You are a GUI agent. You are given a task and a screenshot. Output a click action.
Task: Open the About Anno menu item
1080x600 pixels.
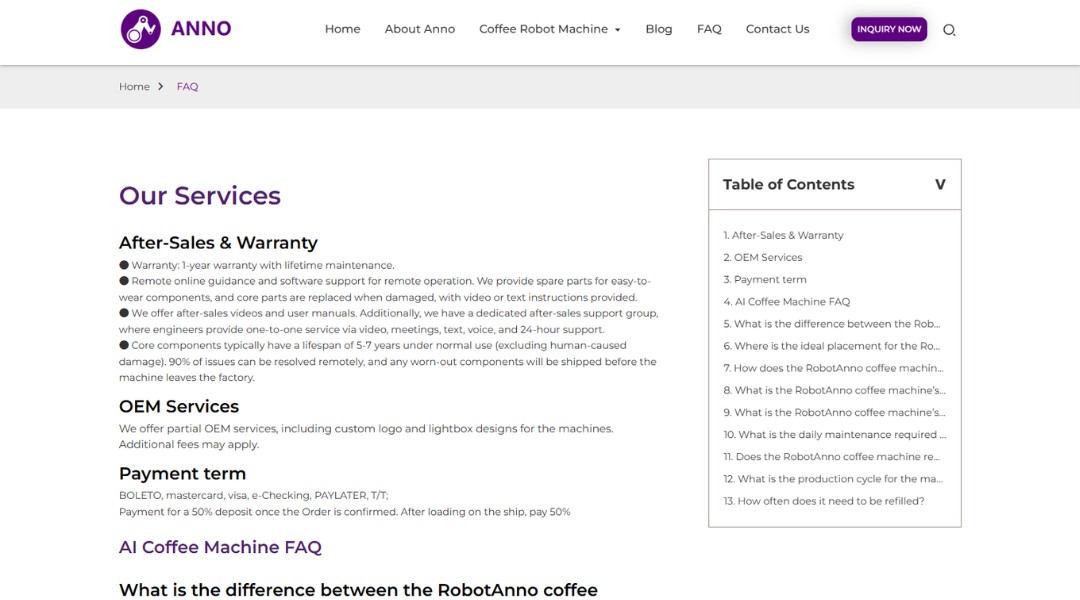click(419, 29)
